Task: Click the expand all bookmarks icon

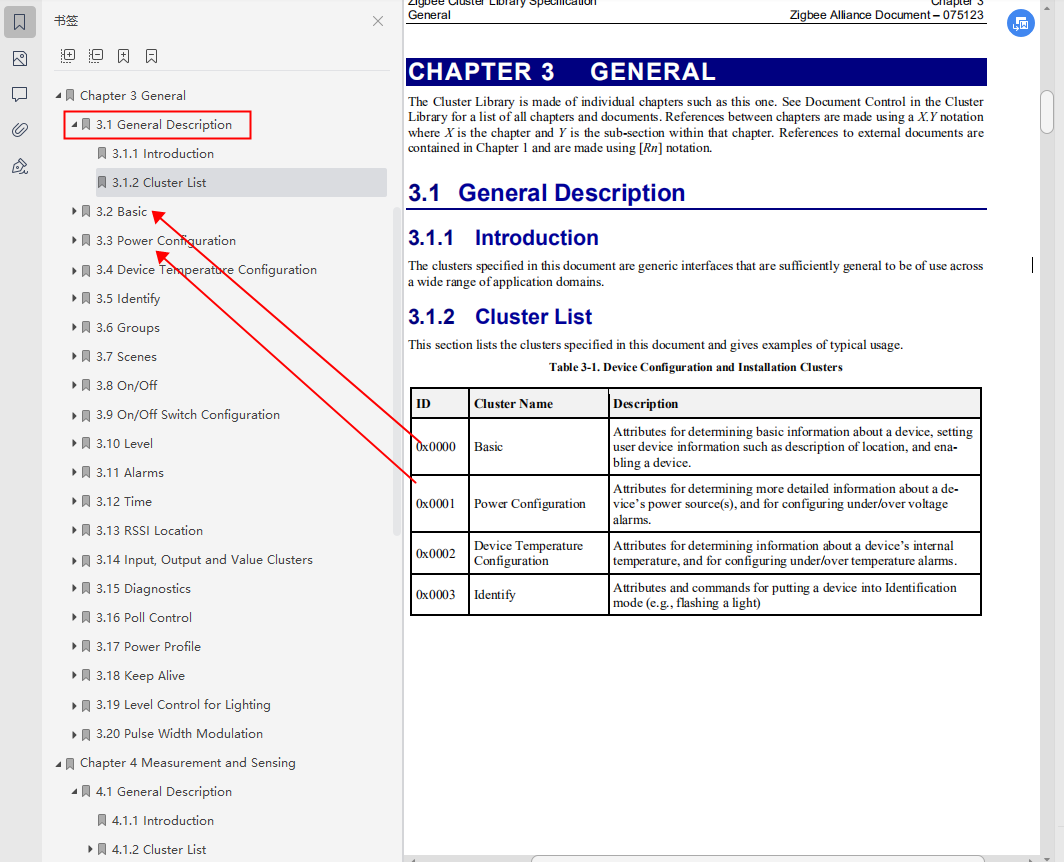Action: pos(67,56)
